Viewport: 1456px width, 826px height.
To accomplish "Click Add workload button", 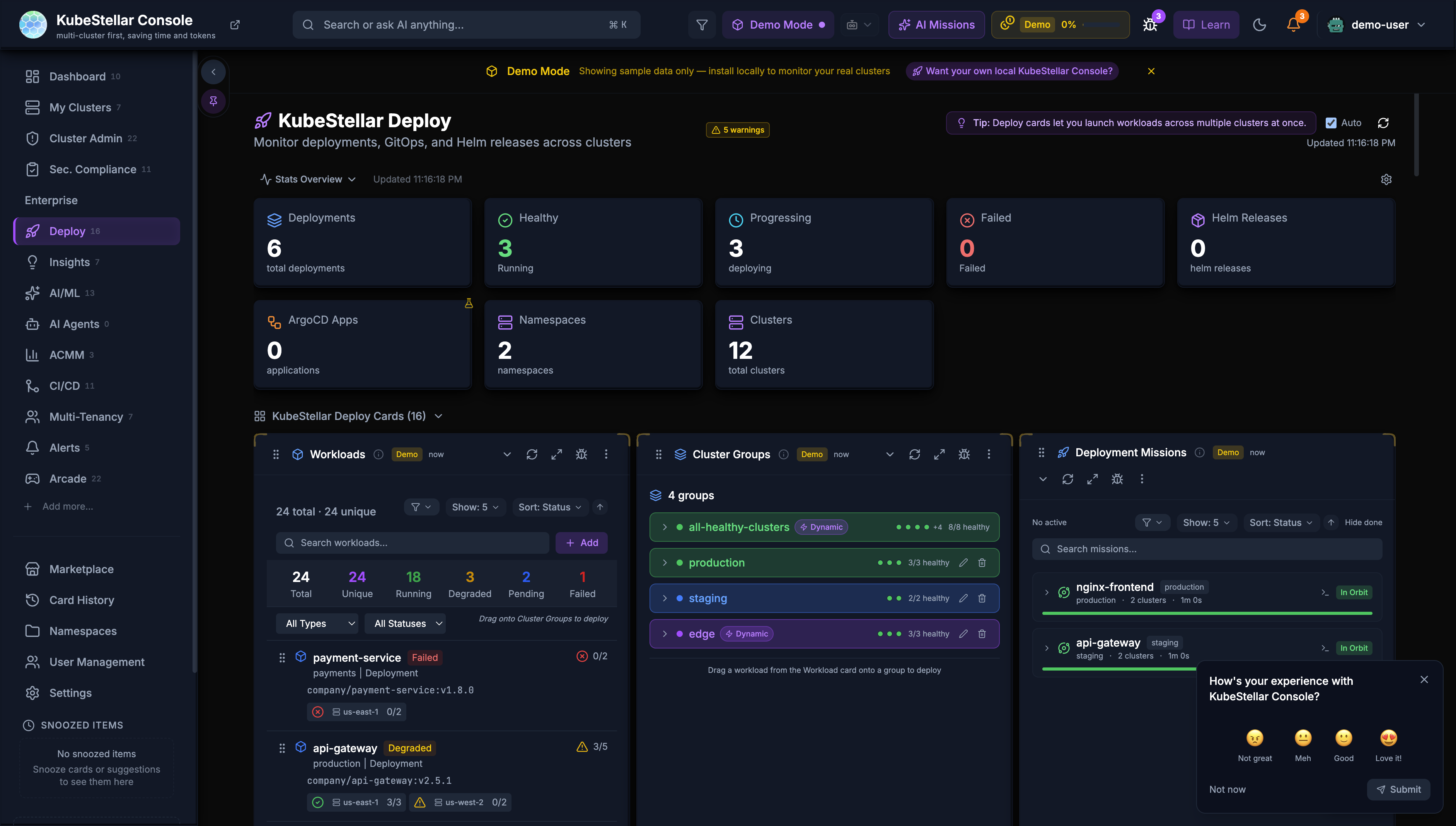I will (x=581, y=543).
